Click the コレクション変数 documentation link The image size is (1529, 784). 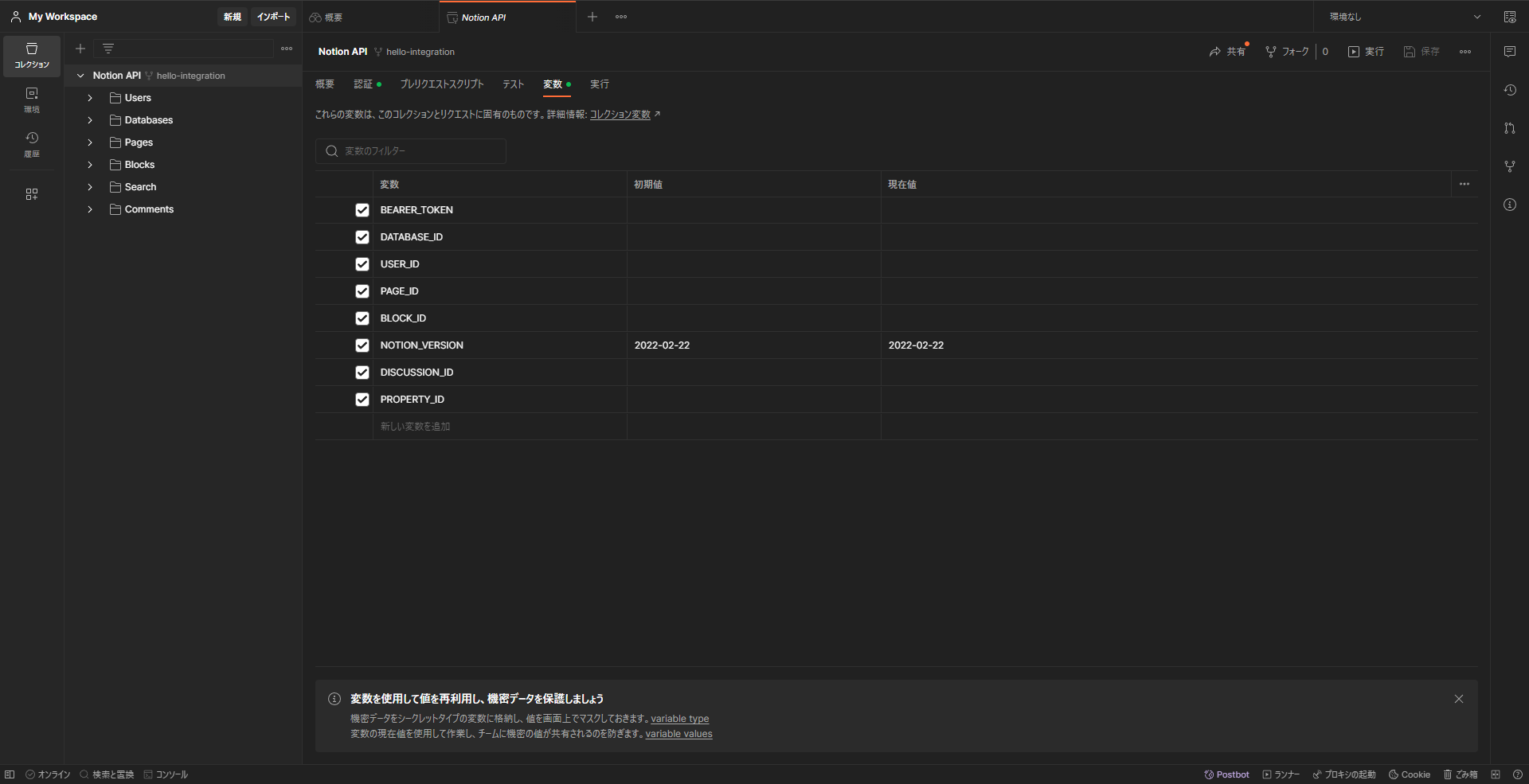point(621,114)
